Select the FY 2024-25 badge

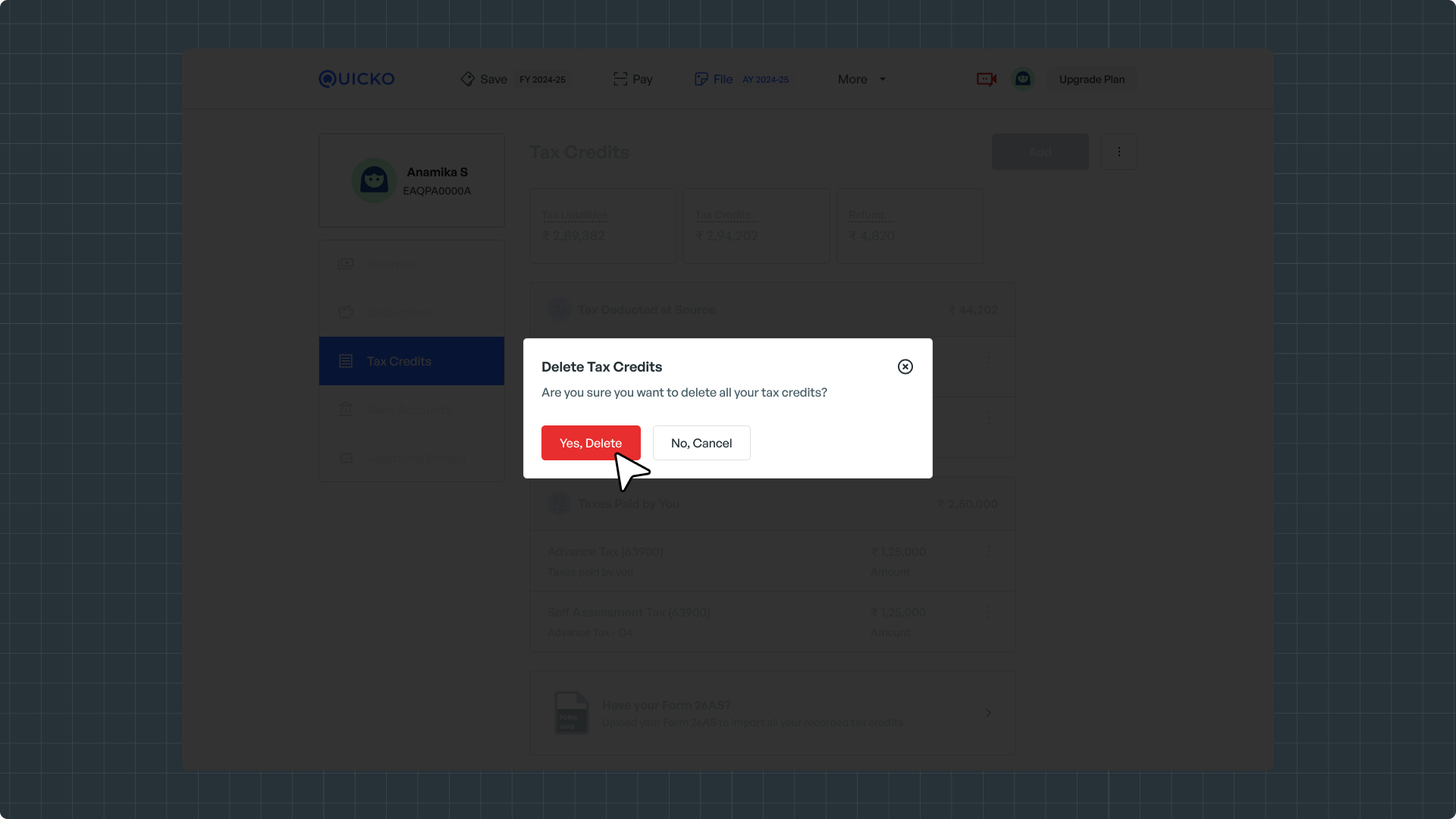tap(542, 80)
